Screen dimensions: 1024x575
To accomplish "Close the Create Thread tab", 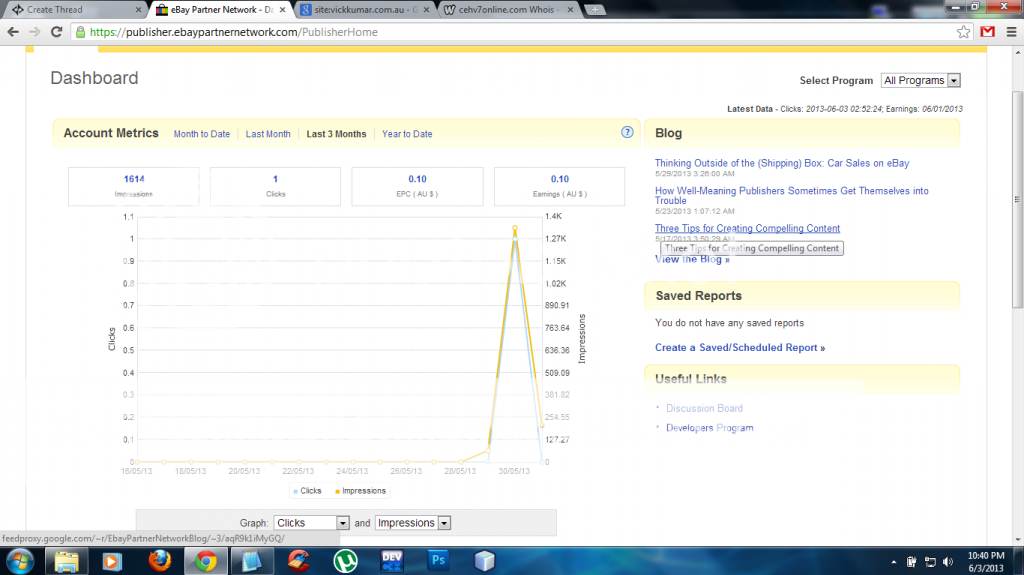I will [x=138, y=10].
